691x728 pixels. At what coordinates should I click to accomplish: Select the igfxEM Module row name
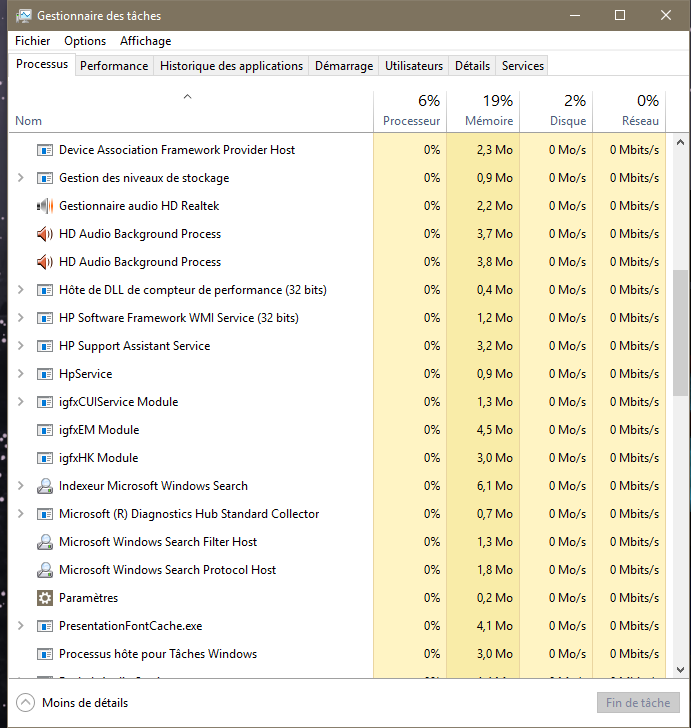pos(99,430)
